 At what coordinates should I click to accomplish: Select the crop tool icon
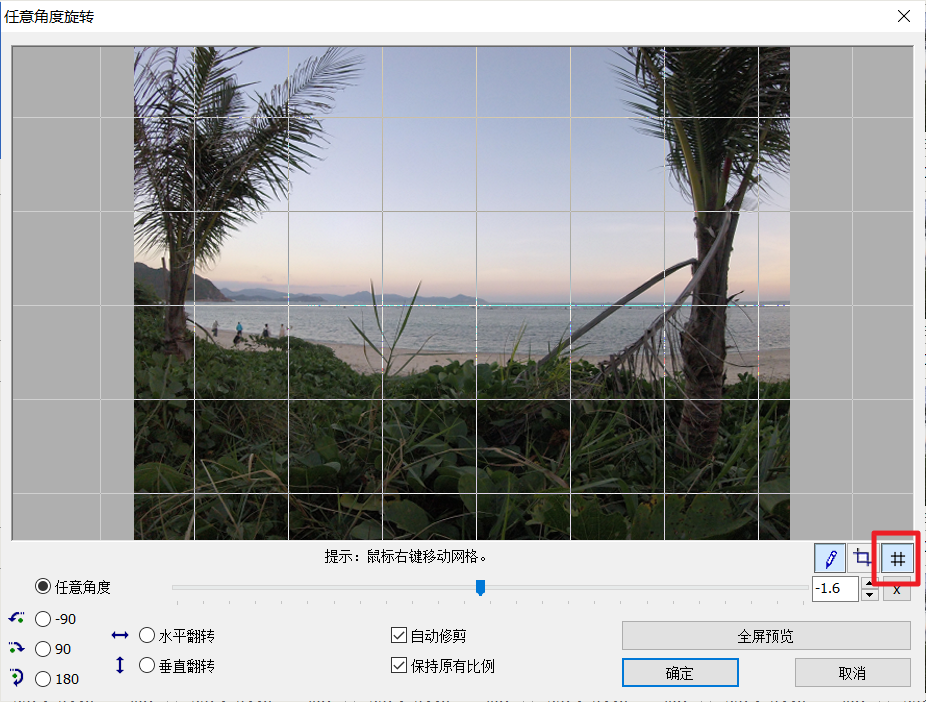[863, 559]
